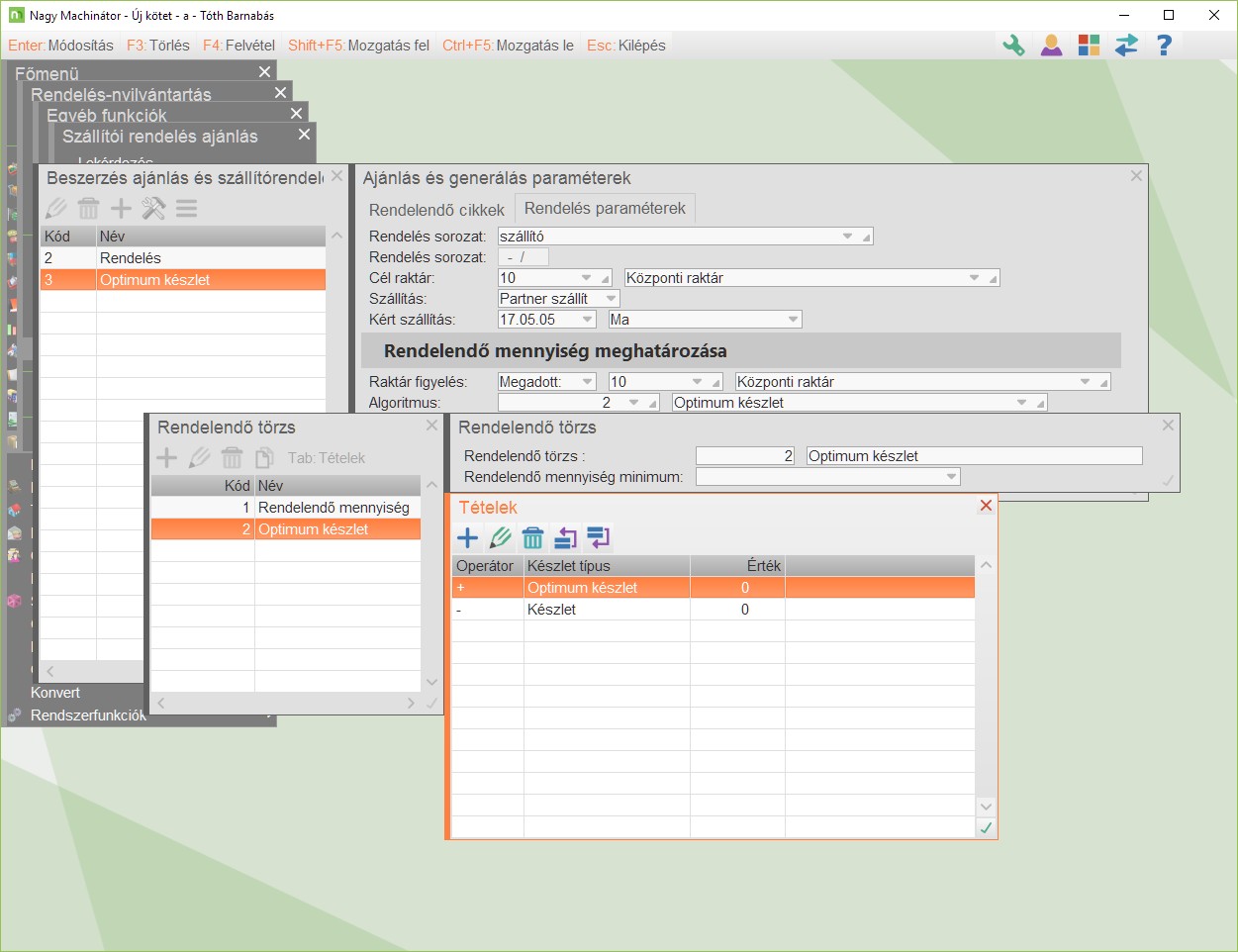Click the move-down arrow icon in Tételek
Image resolution: width=1238 pixels, height=952 pixels.
(598, 538)
